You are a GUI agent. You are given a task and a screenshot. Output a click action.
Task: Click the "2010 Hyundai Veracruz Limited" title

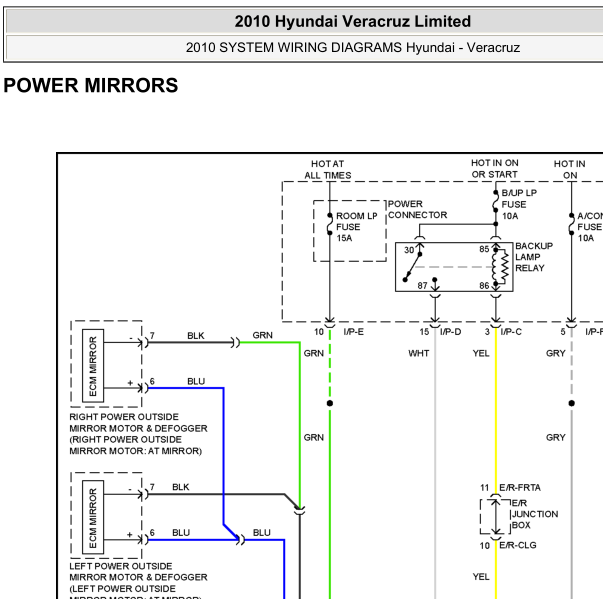353,21
